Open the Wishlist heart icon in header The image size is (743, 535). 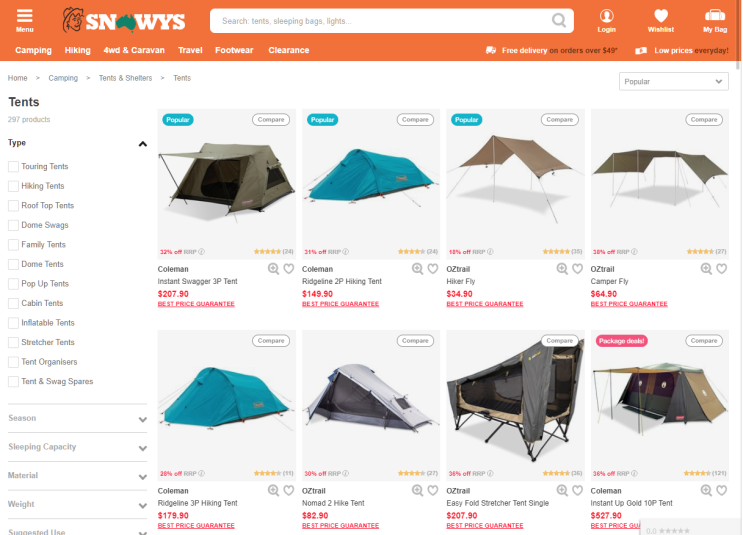click(661, 21)
